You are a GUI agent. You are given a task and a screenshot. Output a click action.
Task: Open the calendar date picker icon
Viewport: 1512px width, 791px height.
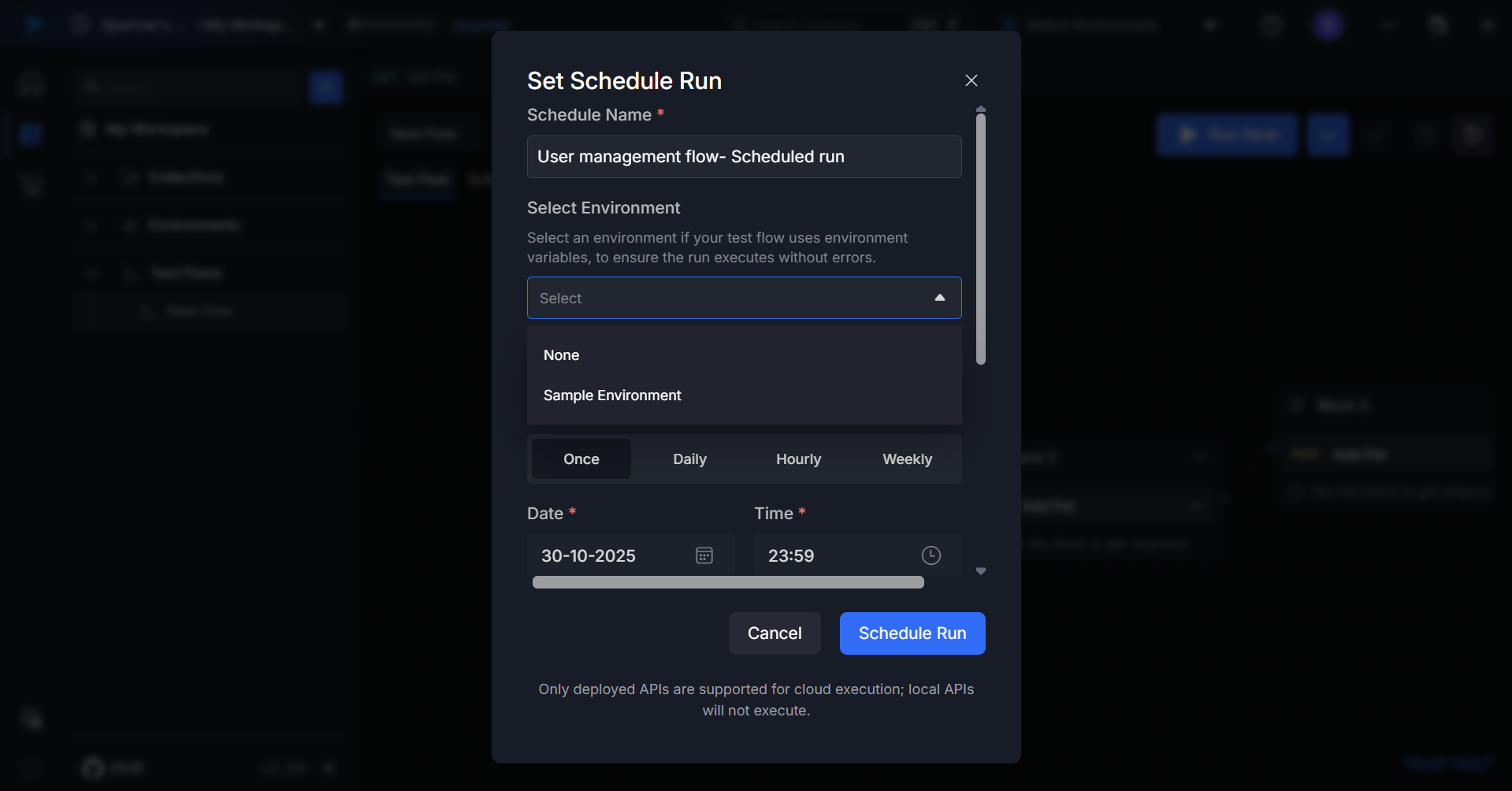pos(704,555)
